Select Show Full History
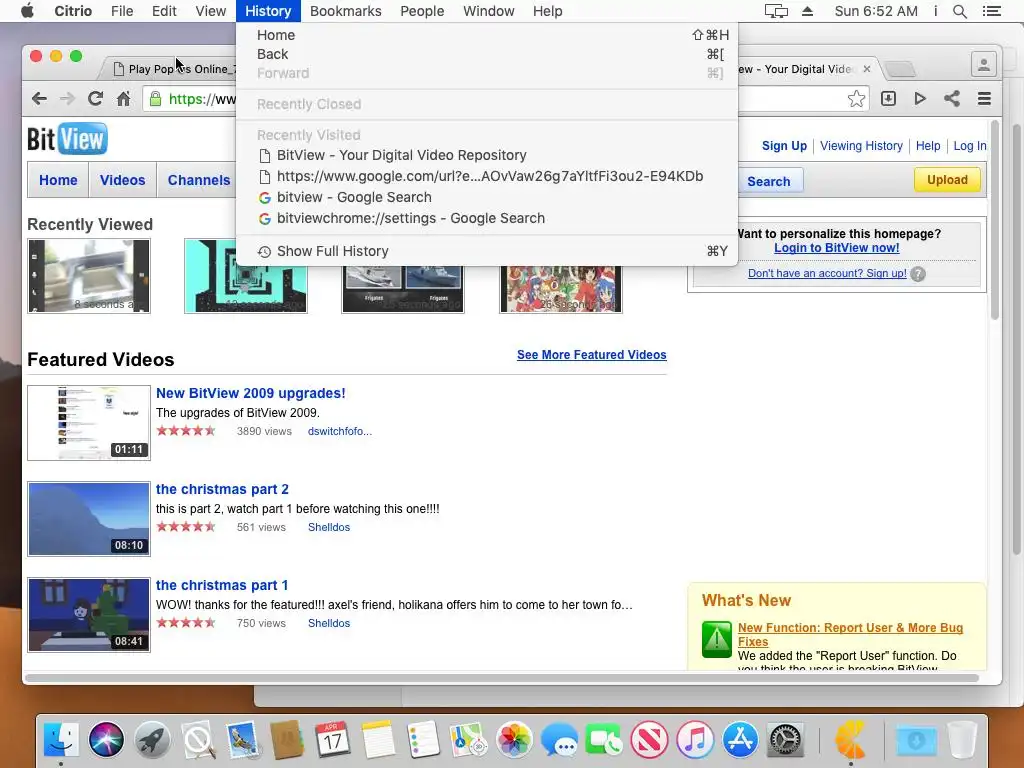Screen dimensions: 1024x768 click(x=487, y=251)
